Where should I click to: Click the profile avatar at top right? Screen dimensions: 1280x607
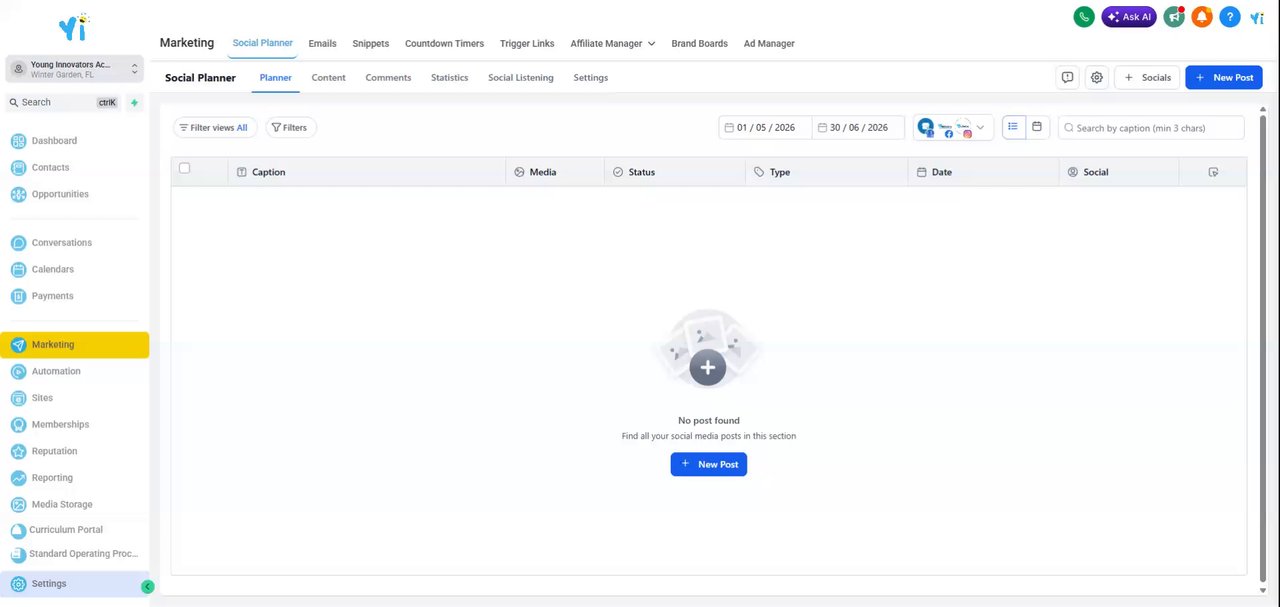point(1257,17)
